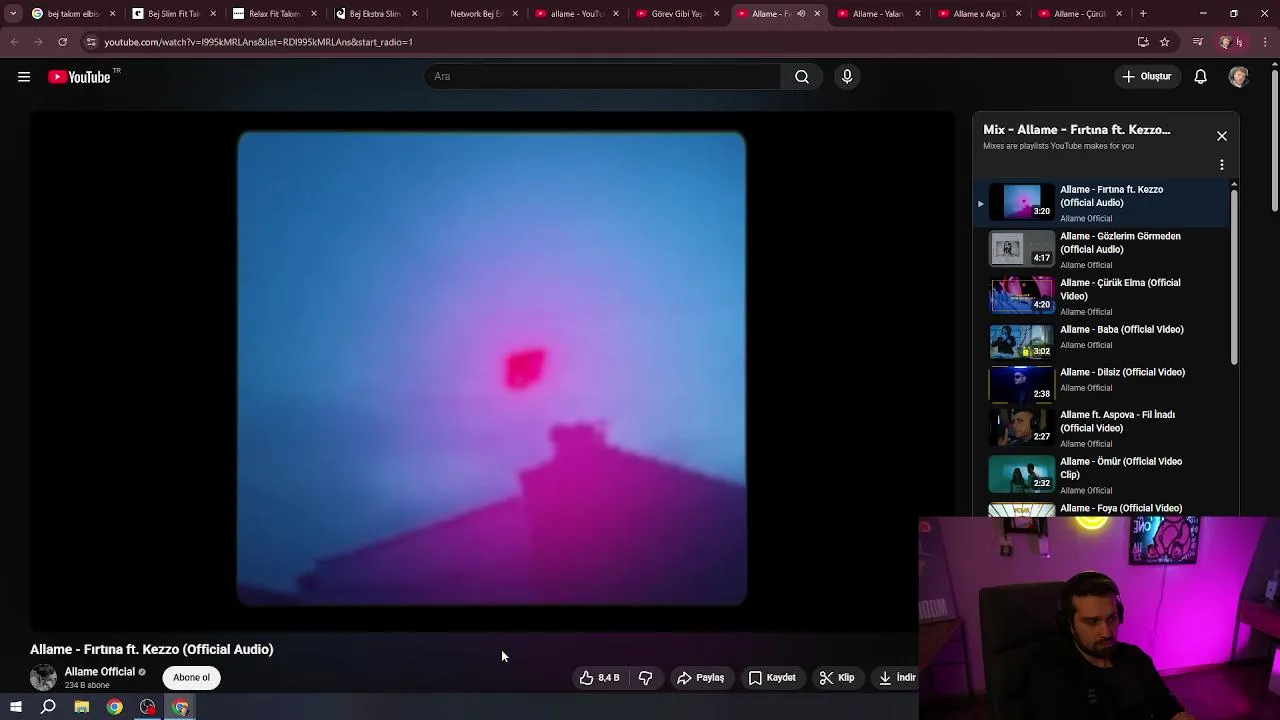The width and height of the screenshot is (1280, 720).
Task: Switch to the 'Relax Fit Takım' tab
Action: 274,14
